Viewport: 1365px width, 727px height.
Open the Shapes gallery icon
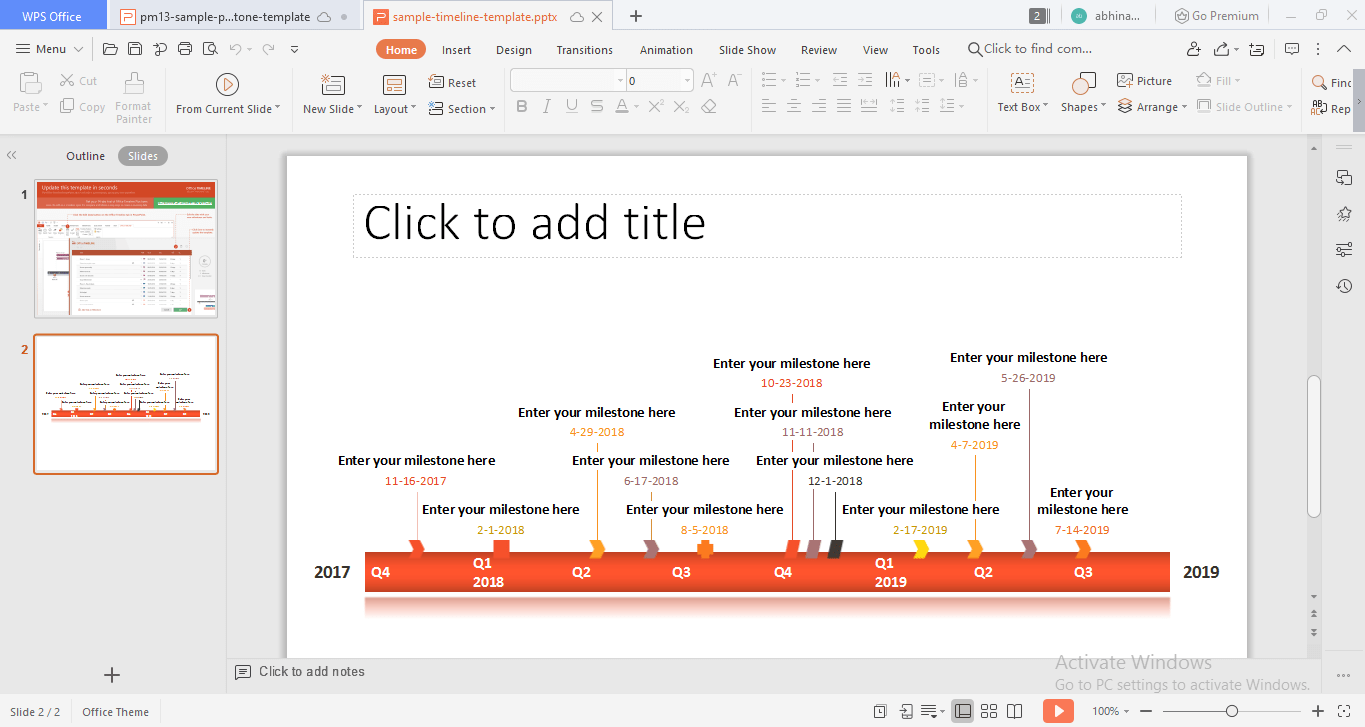(x=1083, y=84)
